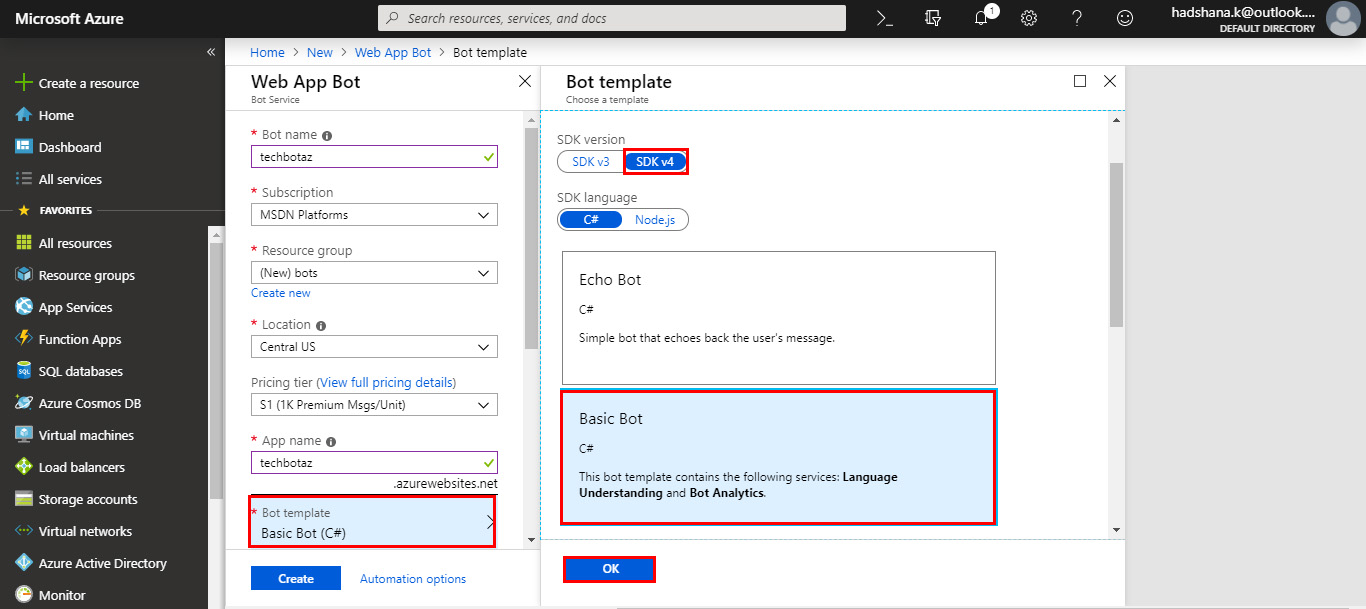Click the App Services globe icon

[x=24, y=307]
